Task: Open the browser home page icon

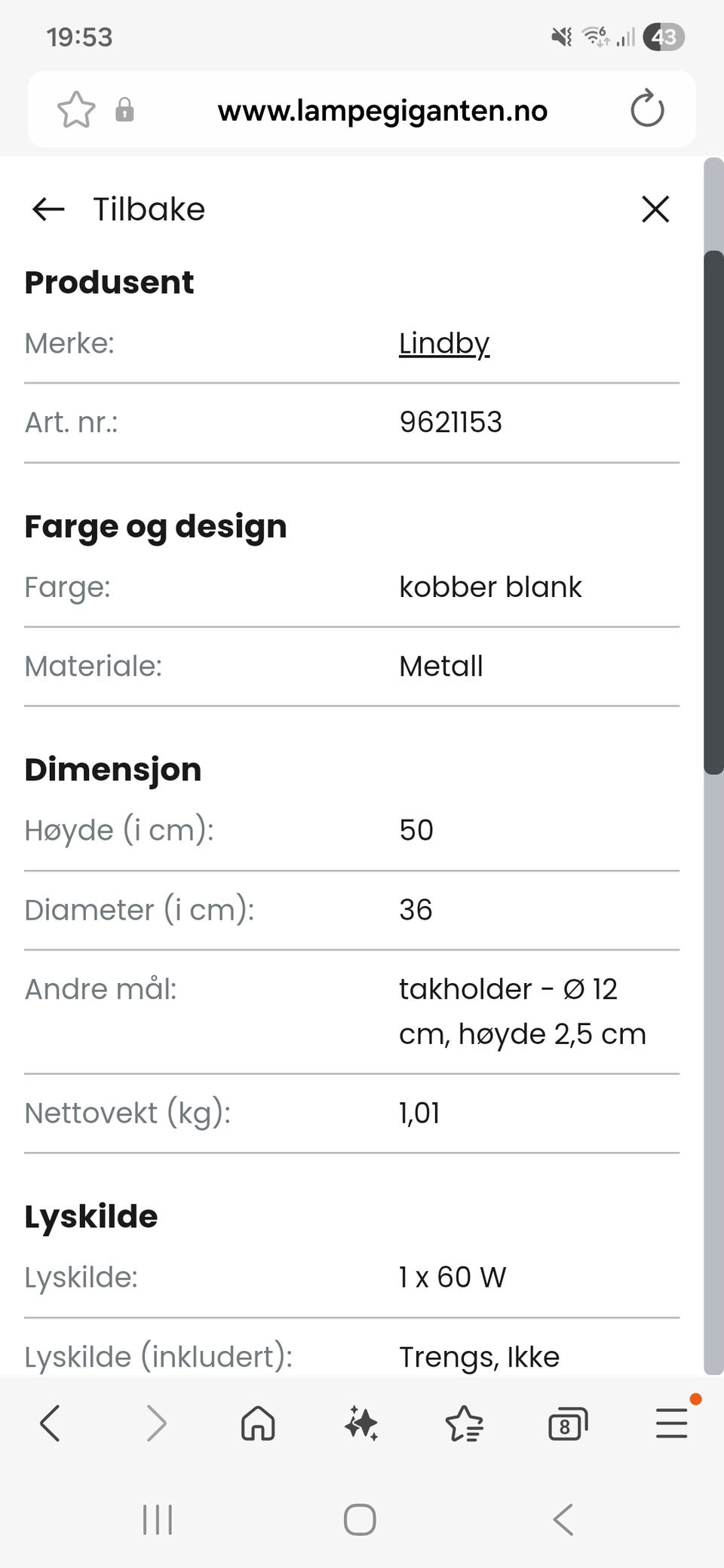Action: [x=258, y=1423]
